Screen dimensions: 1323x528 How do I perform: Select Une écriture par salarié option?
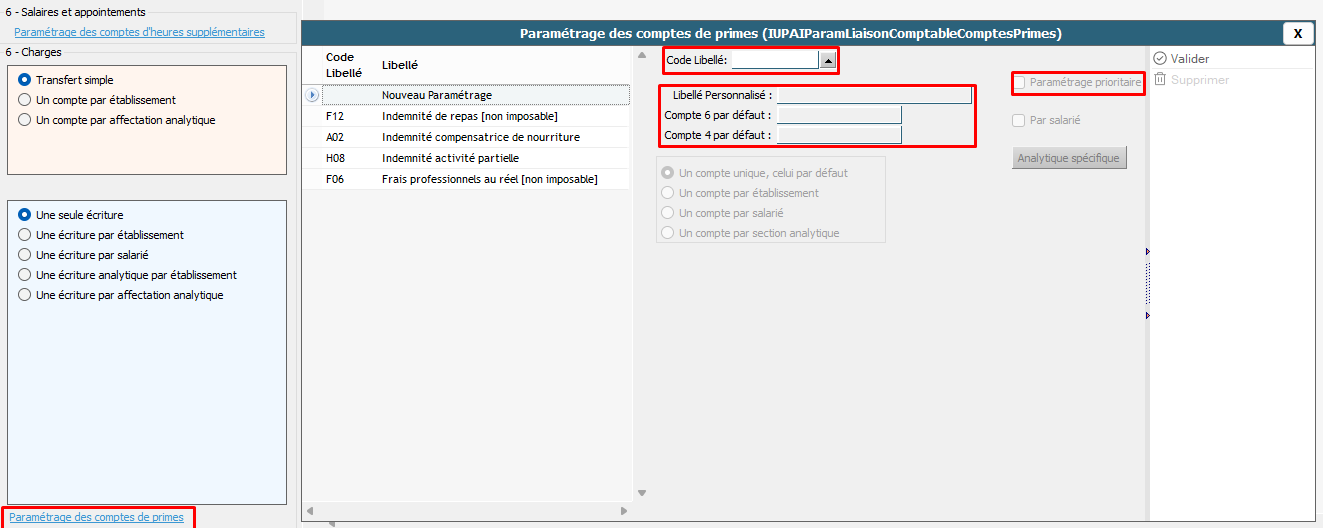click(25, 255)
